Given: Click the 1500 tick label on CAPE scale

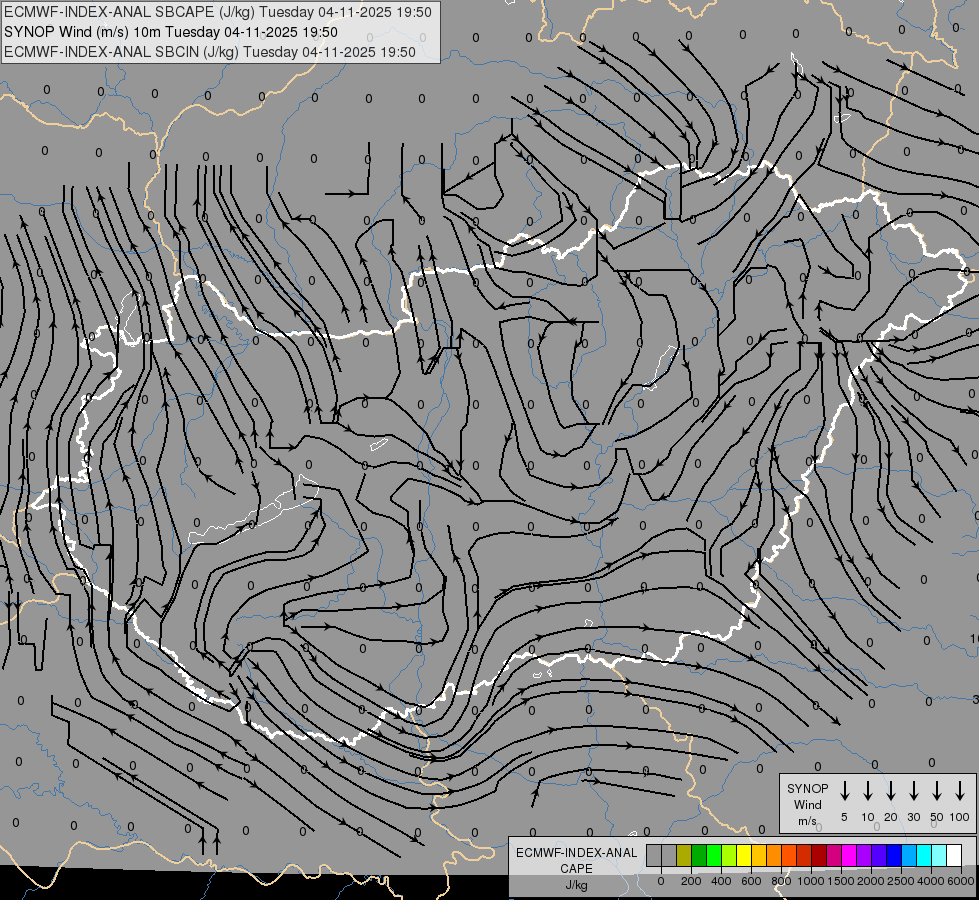Looking at the screenshot, I should 841,881.
